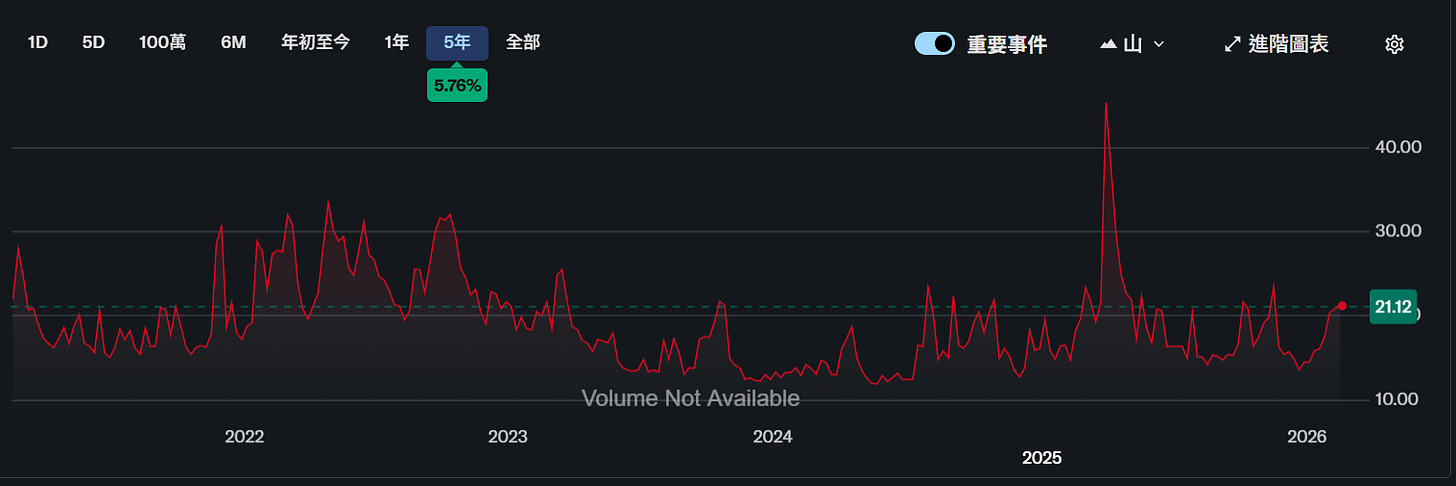This screenshot has width=1456, height=486.
Task: Select the 1D time range tab
Action: pyautogui.click(x=38, y=43)
